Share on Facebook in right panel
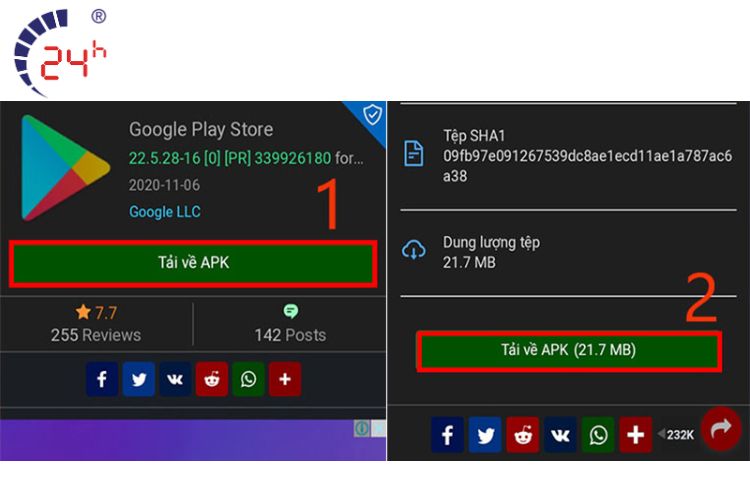This screenshot has height=500, width=750. coord(448,435)
